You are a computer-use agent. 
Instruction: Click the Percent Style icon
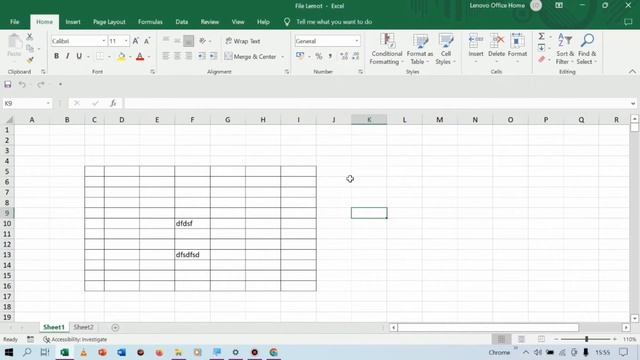[319, 56]
